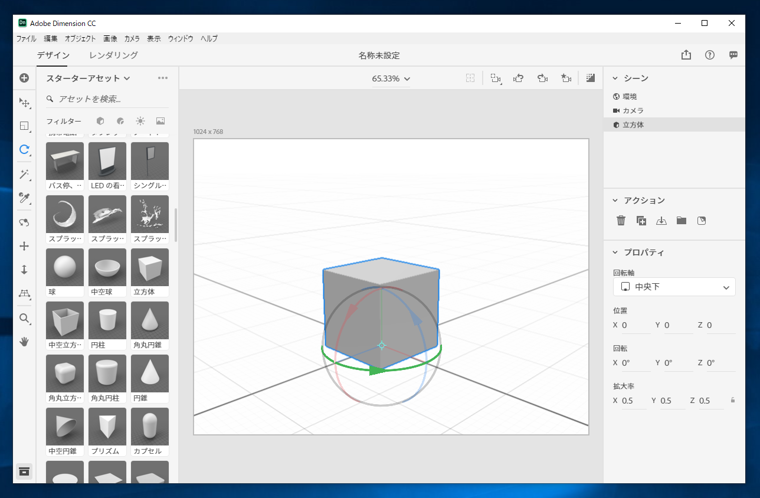Open the help question mark icon

tap(710, 55)
